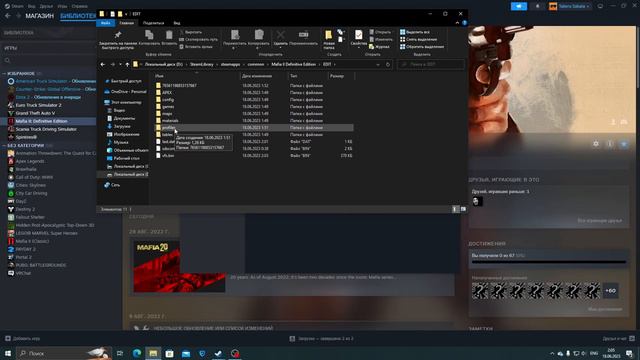This screenshot has height=360, width=640.
Task: Open the Windows Start menu
Action: [x=8, y=353]
